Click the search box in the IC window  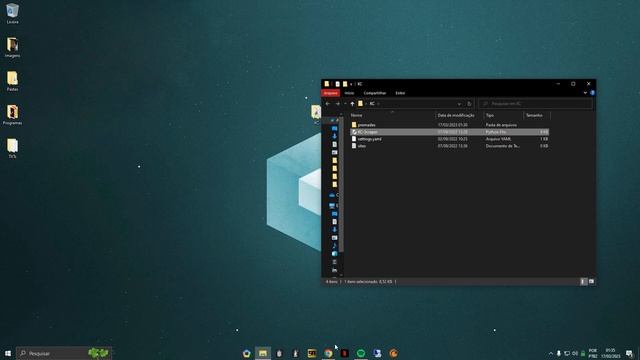(535, 104)
